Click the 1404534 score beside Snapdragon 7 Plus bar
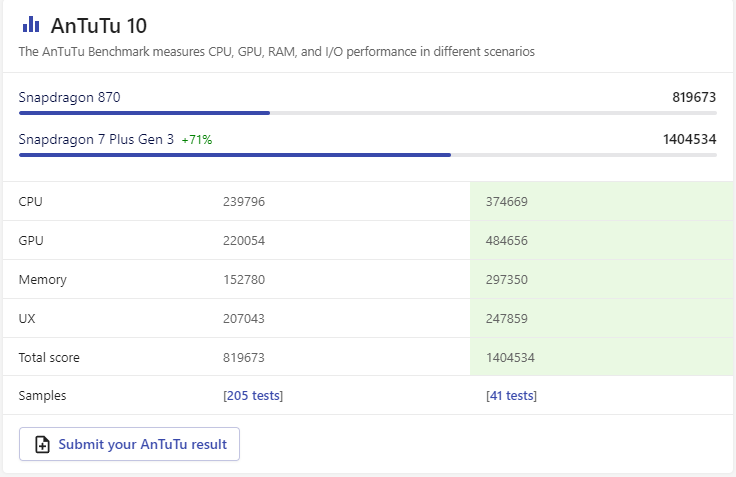This screenshot has height=477, width=736. (x=690, y=139)
